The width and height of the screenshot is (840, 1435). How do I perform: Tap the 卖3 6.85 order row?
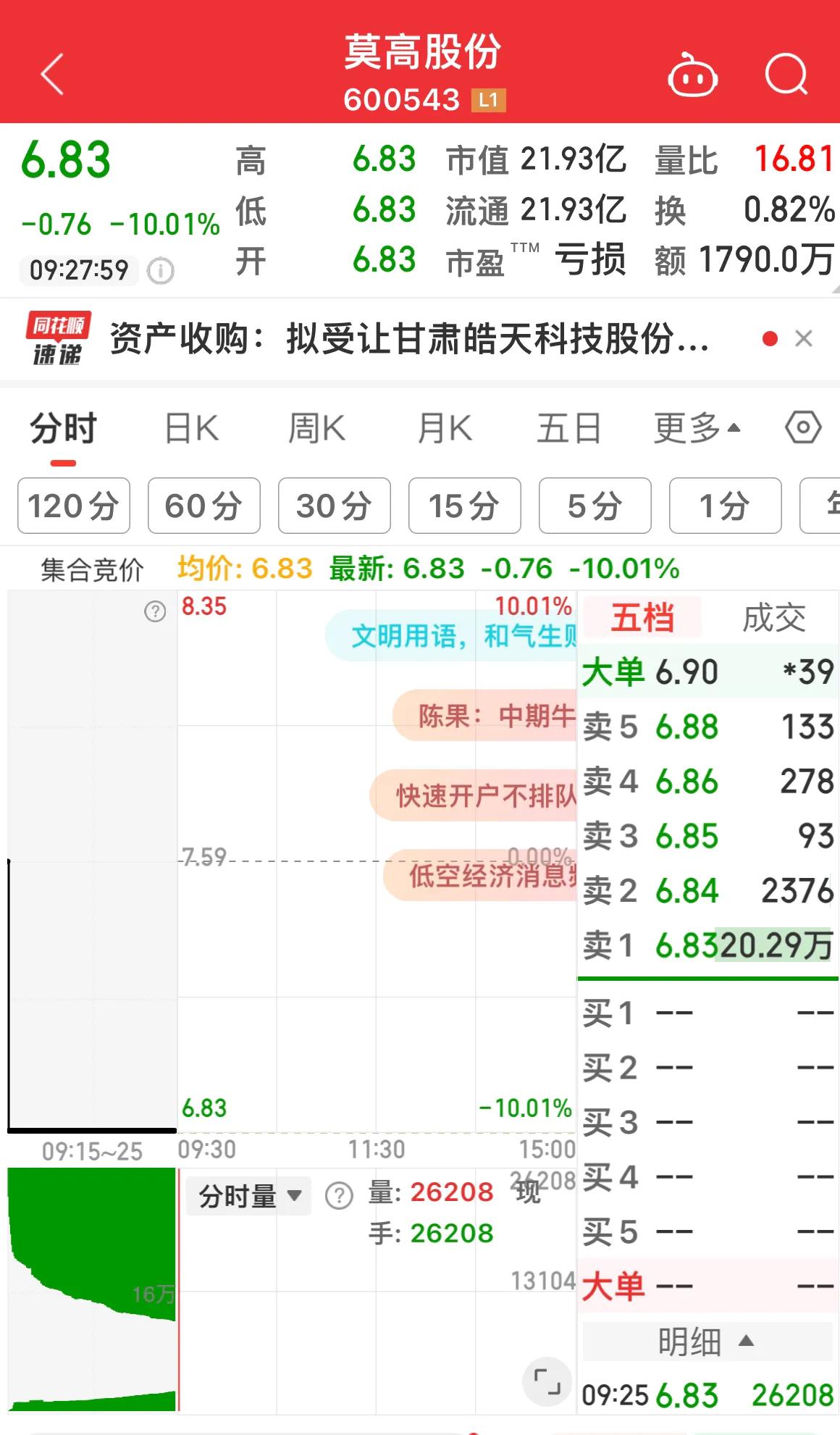708,836
